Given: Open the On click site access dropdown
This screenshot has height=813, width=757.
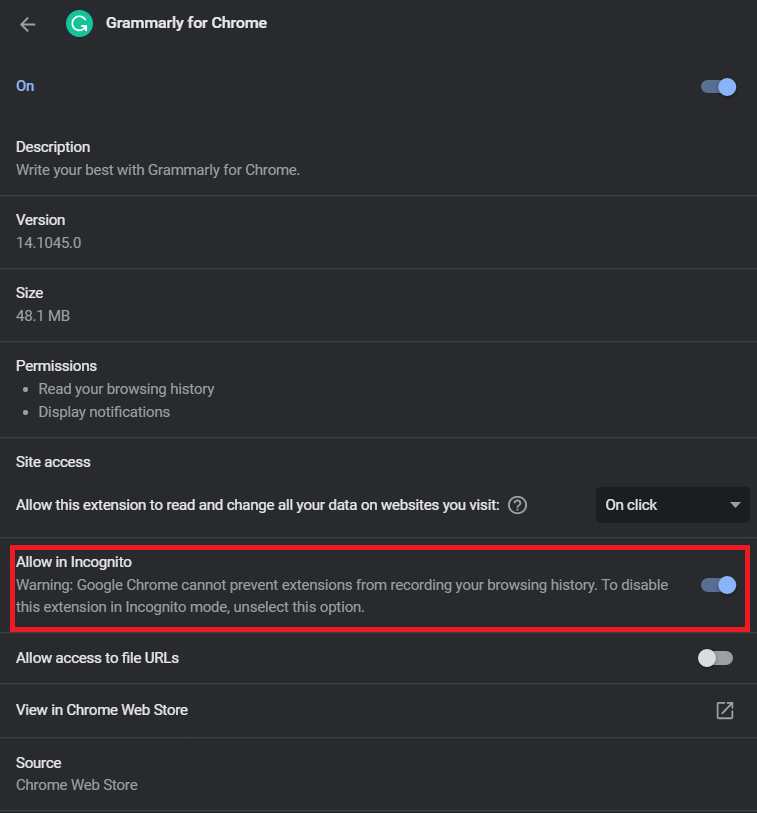Looking at the screenshot, I should [672, 505].
